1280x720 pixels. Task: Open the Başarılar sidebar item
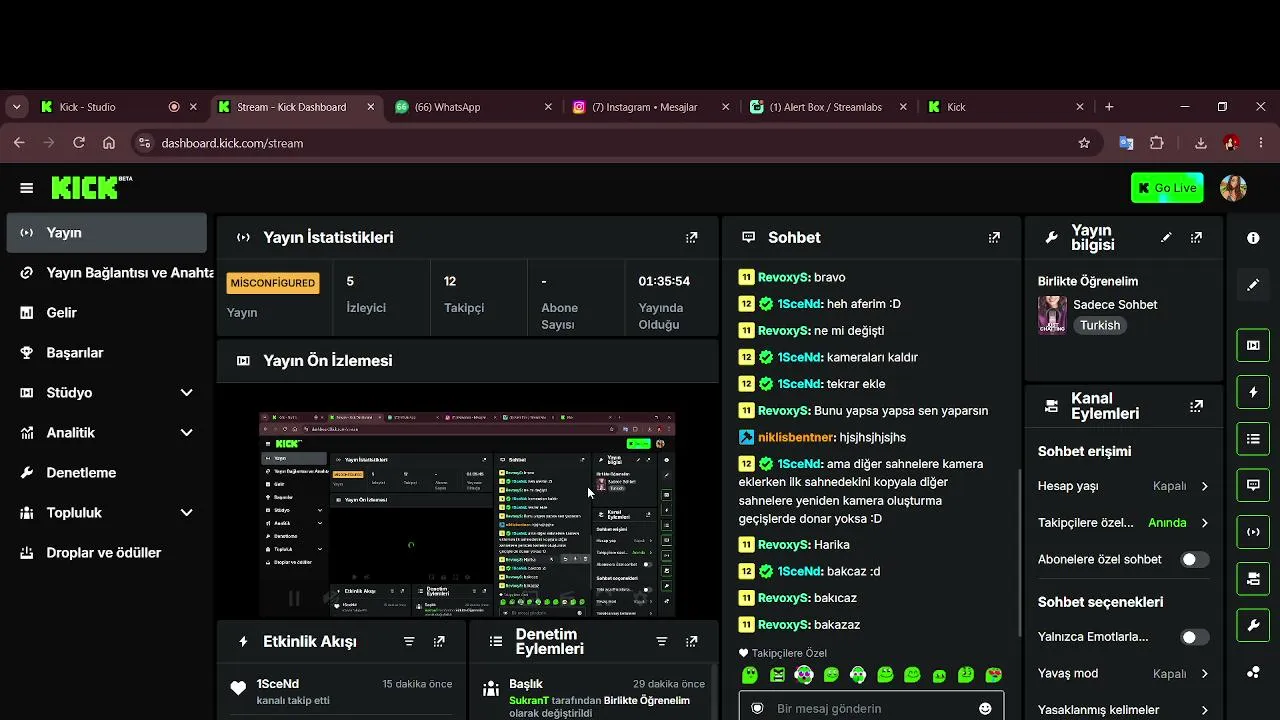coord(106,353)
